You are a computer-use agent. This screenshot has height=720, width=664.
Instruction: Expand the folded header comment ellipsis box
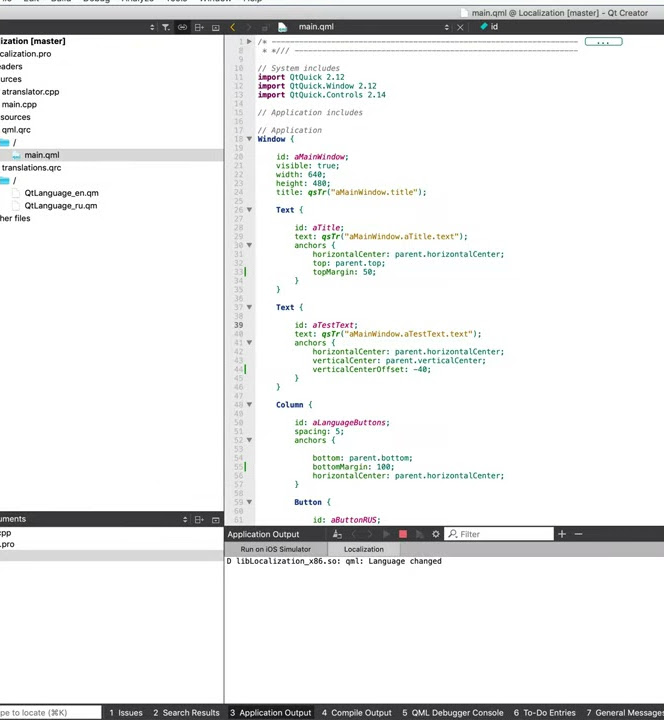603,42
